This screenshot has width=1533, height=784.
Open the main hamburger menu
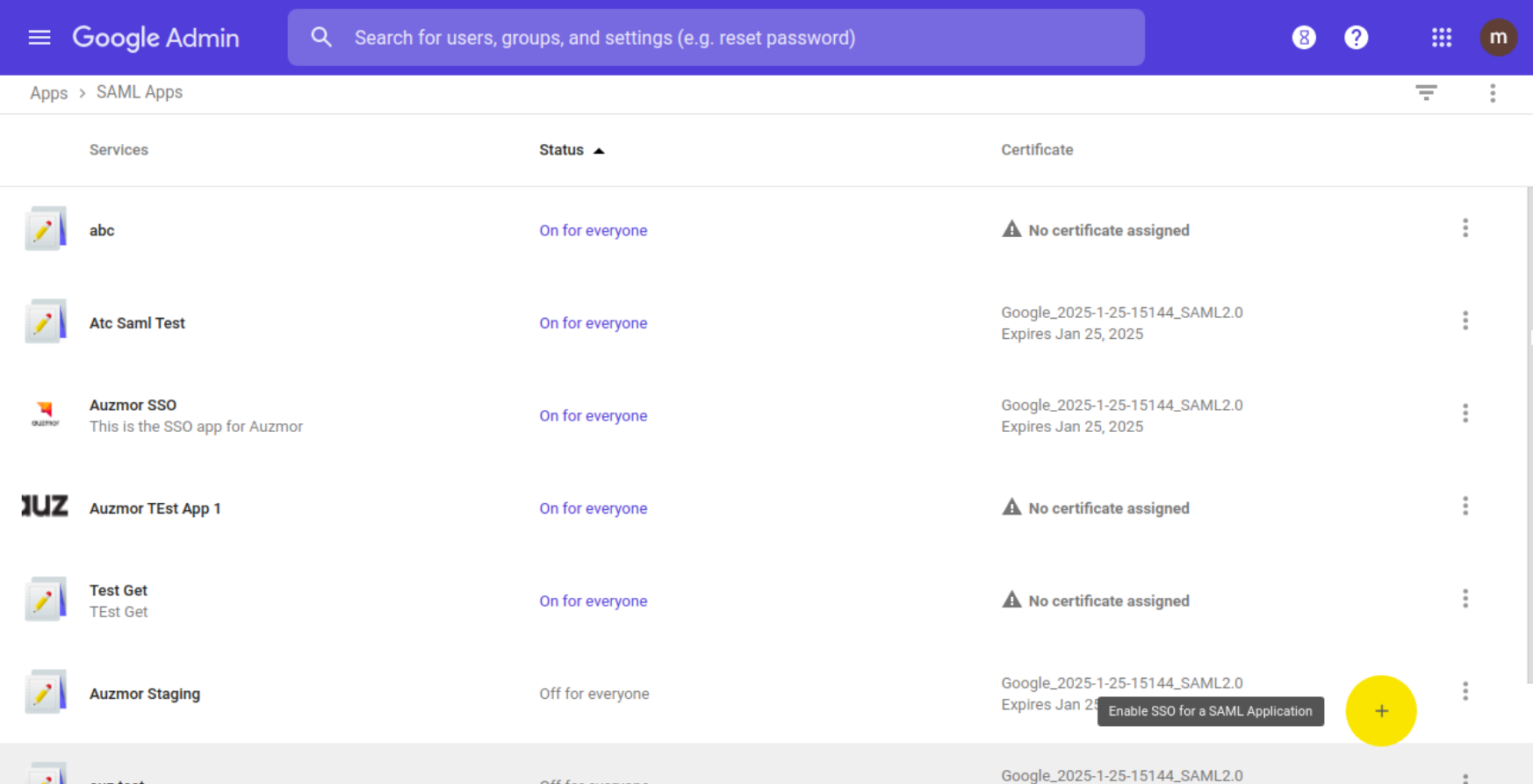click(x=40, y=38)
